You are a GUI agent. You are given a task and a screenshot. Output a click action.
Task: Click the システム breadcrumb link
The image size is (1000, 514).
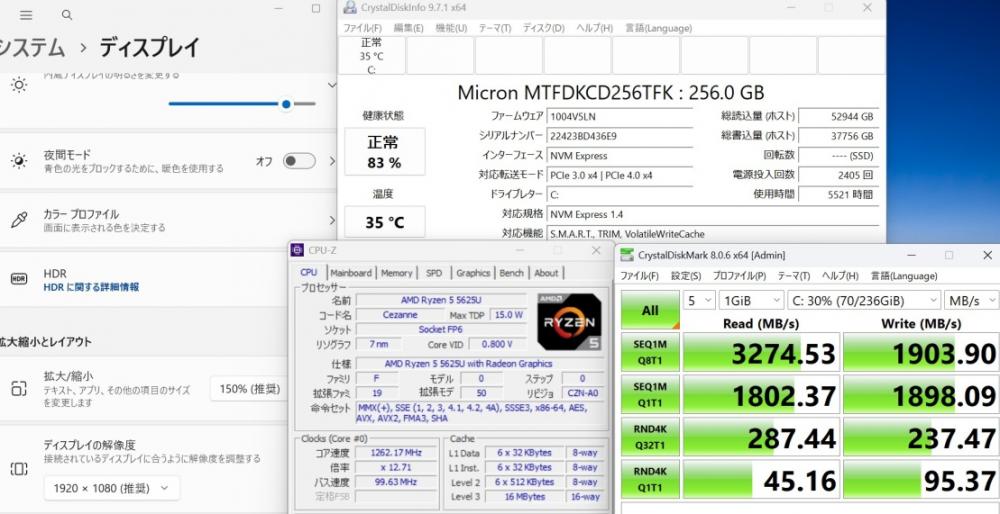(31, 47)
